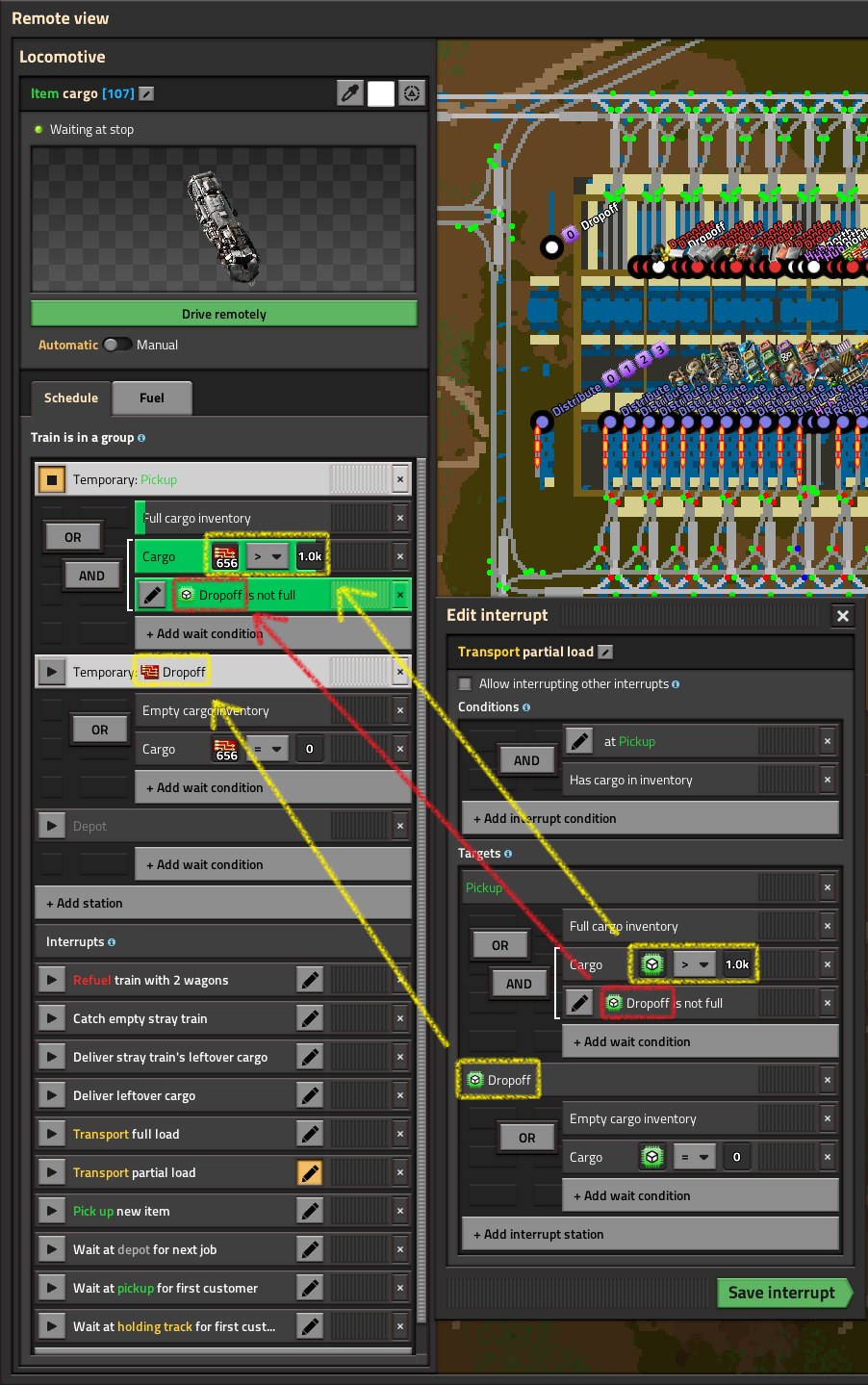Screen dimensions: 868x1385
Task: Select the color picker eyedropper icon
Action: pyautogui.click(x=350, y=93)
